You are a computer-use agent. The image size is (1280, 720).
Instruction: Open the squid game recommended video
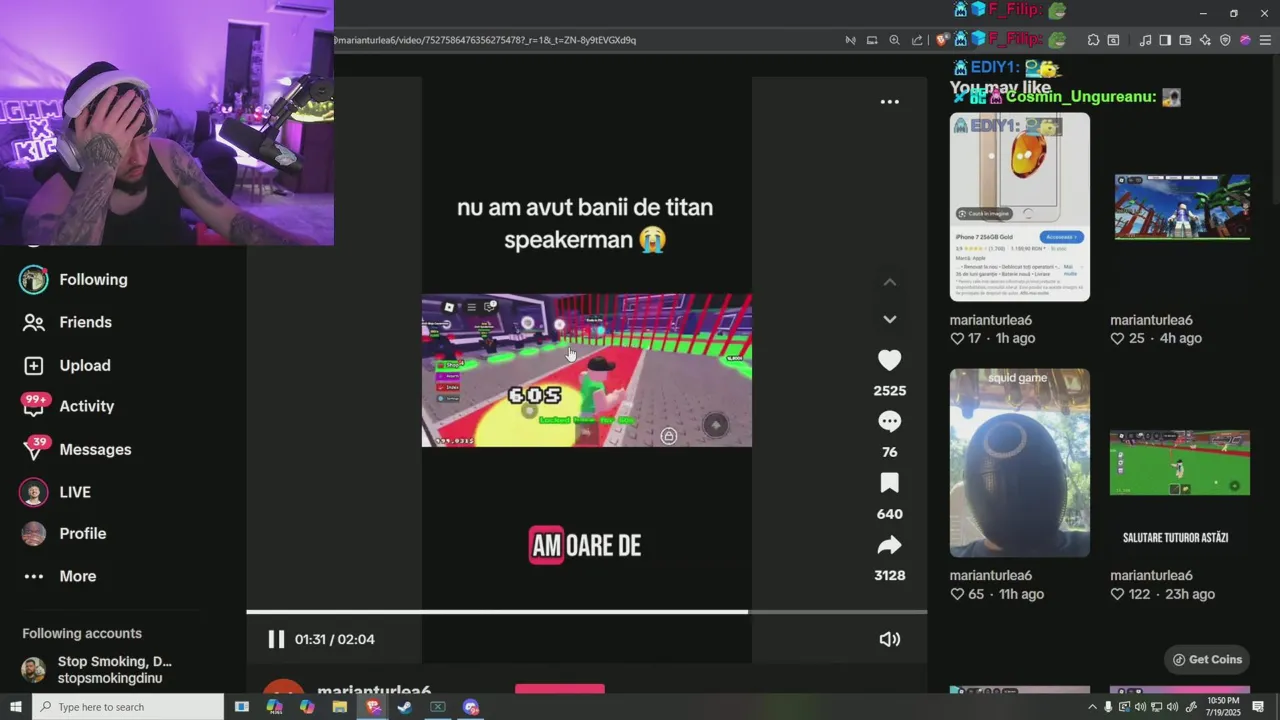(x=1019, y=463)
